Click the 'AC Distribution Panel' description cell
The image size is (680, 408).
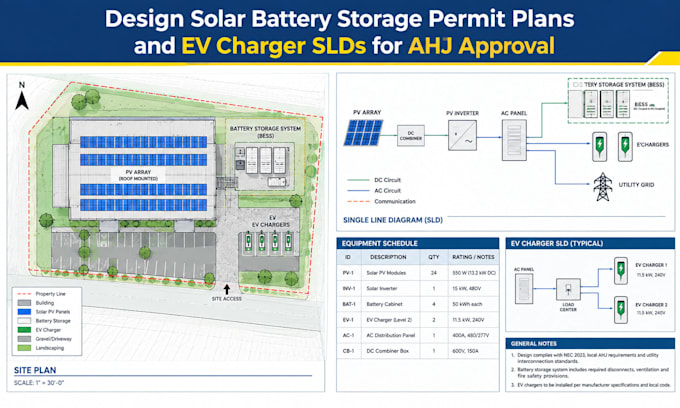point(391,336)
